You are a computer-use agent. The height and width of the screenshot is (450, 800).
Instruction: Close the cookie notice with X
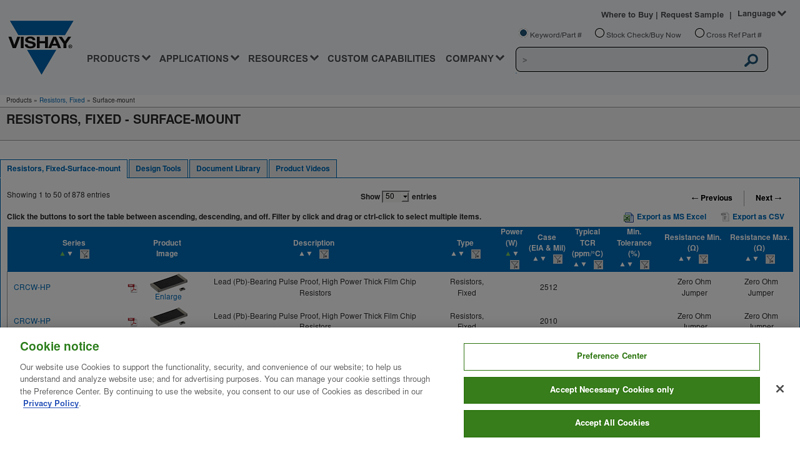779,389
